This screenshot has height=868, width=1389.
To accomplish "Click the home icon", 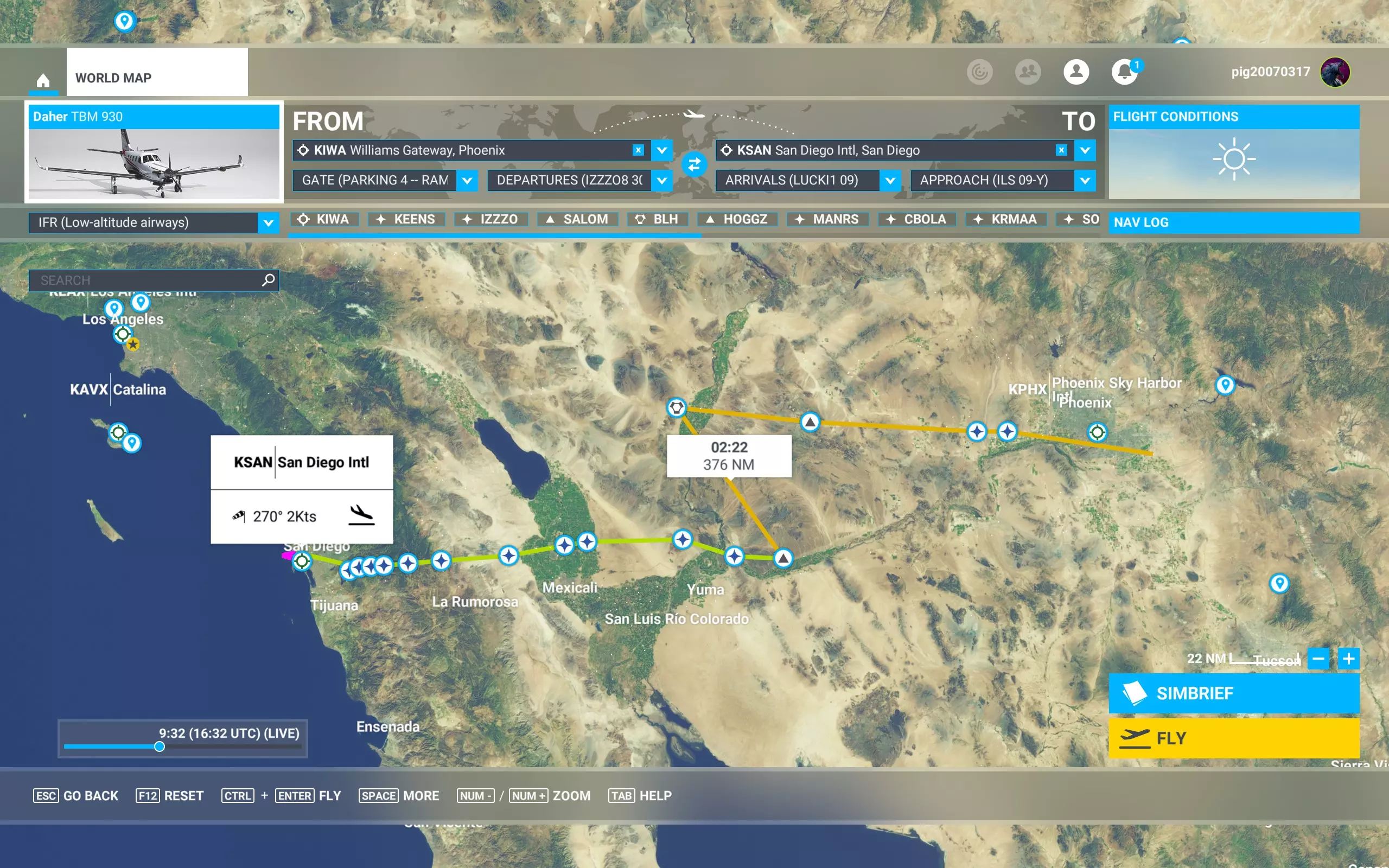I will click(43, 79).
